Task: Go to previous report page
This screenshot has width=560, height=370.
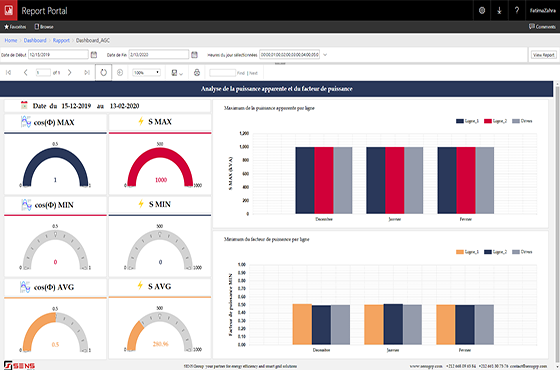Action: pyautogui.click(x=25, y=72)
